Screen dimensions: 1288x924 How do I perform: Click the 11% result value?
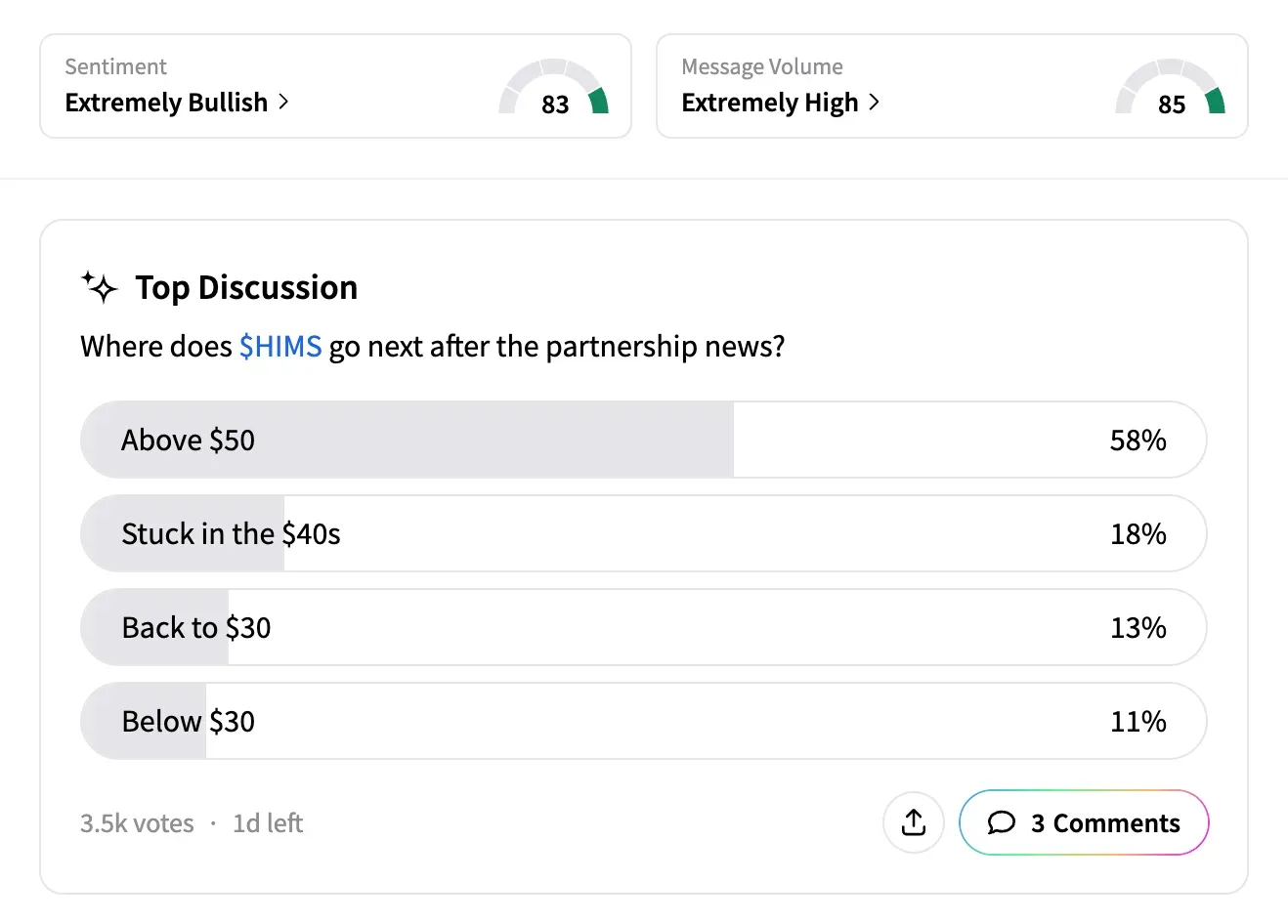point(1138,721)
